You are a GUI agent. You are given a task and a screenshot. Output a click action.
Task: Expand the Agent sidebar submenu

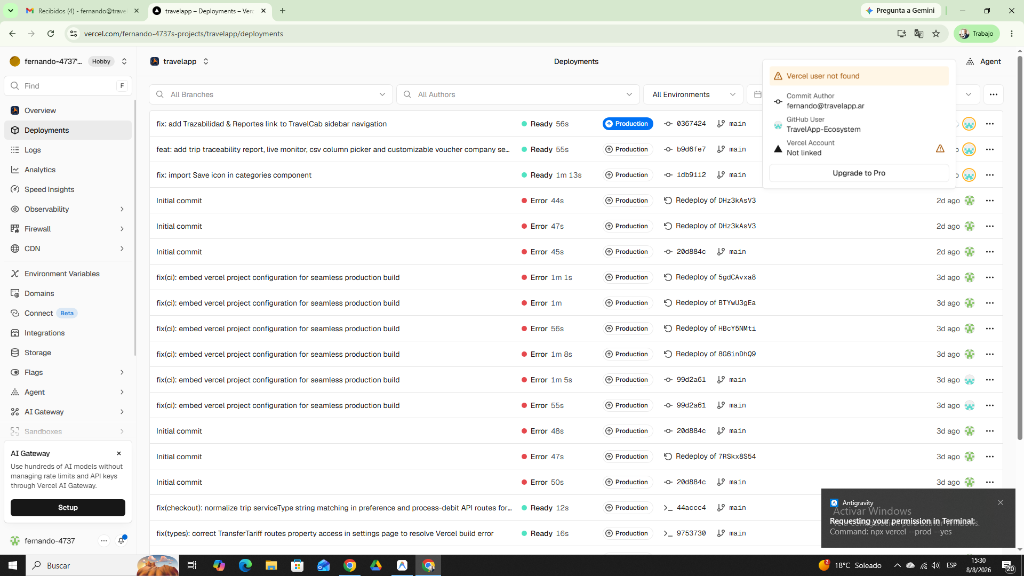122,392
